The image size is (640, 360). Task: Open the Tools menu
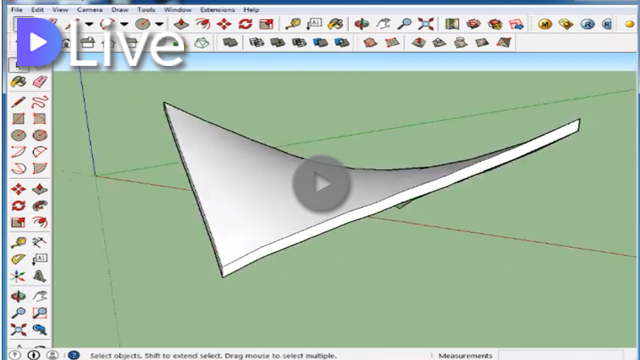point(146,10)
